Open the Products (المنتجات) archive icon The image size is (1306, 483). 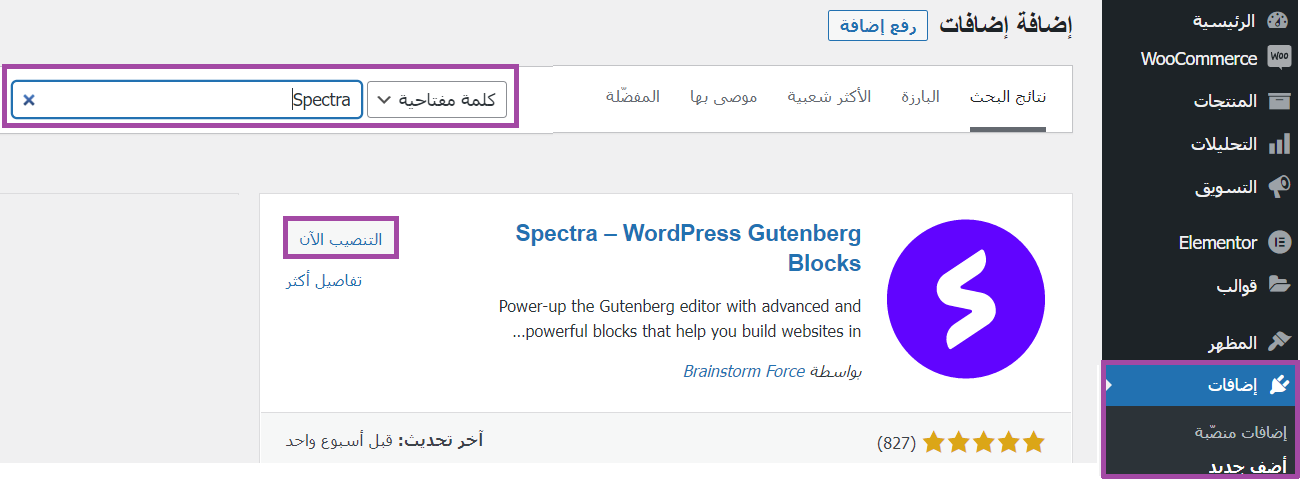tap(1278, 101)
